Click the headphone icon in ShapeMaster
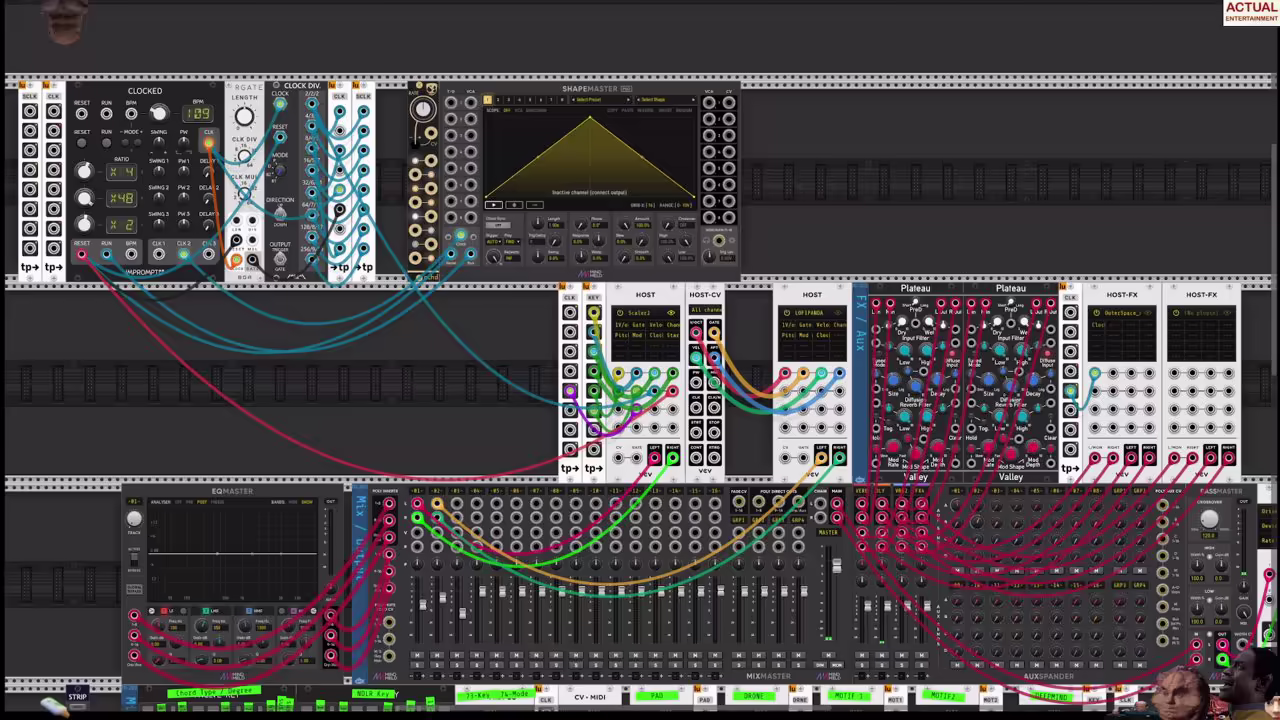The image size is (1280, 720). click(706, 240)
